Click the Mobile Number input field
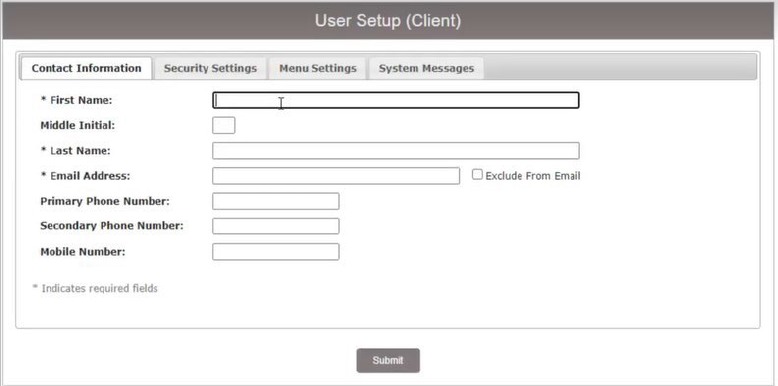This screenshot has height=386, width=778. tap(276, 252)
